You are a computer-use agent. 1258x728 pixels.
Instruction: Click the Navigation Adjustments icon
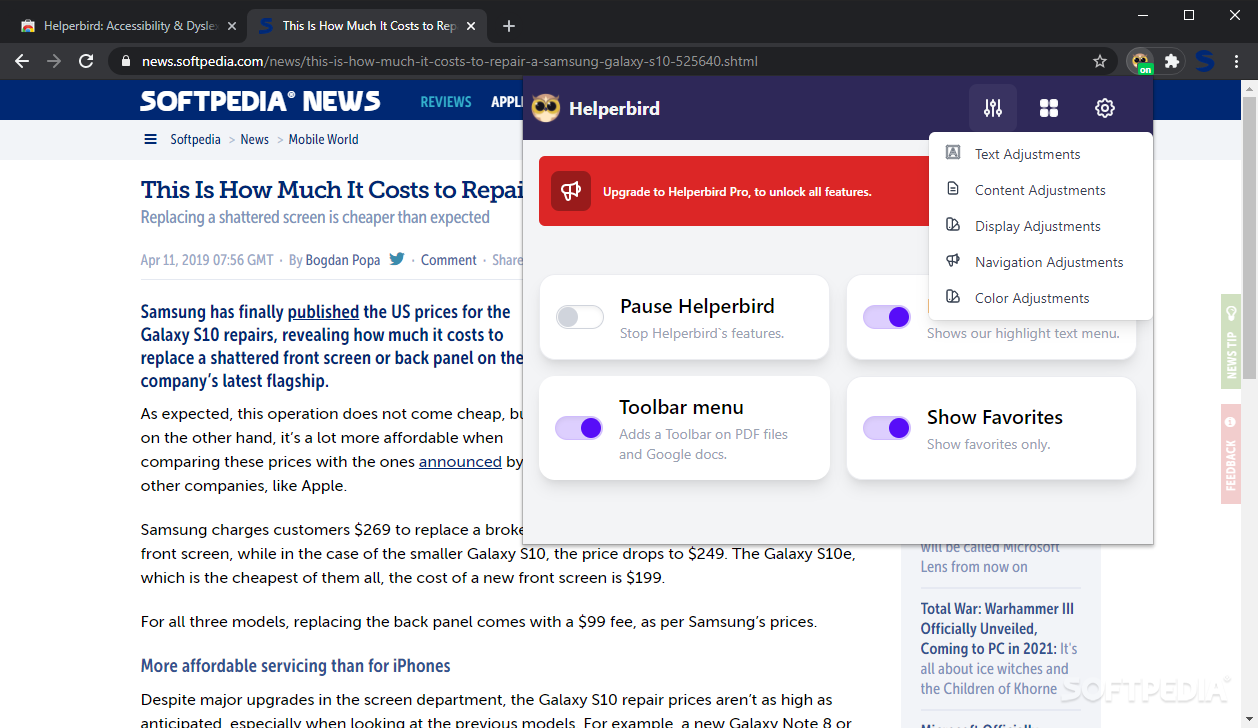[953, 261]
